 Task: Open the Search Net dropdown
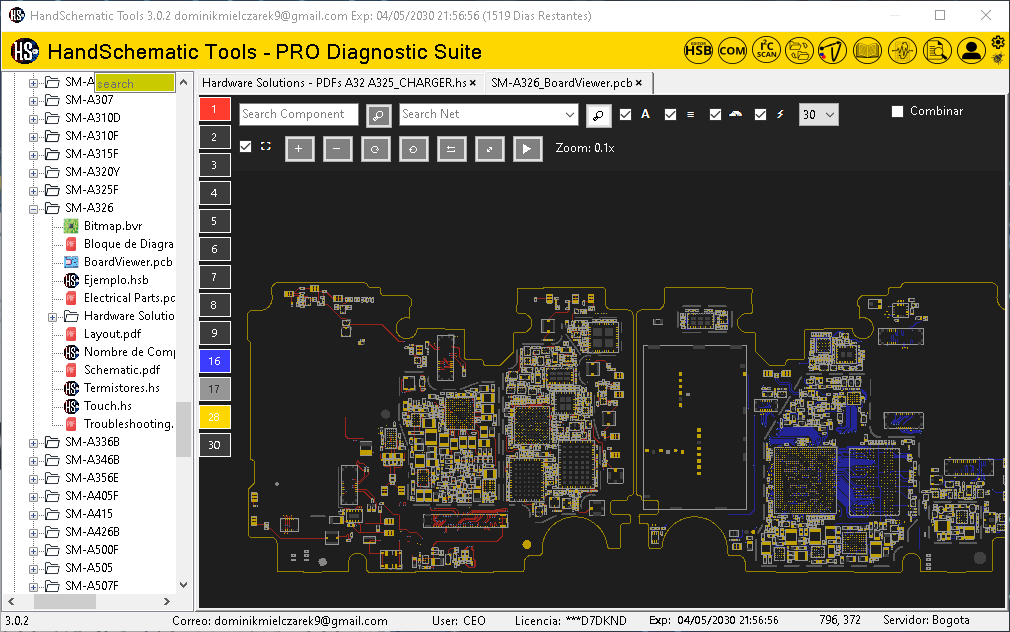pyautogui.click(x=569, y=115)
